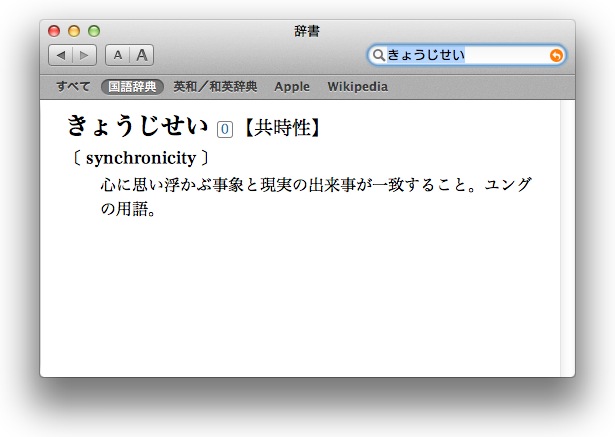
Task: Increase text size with large A
Action: coord(142,55)
